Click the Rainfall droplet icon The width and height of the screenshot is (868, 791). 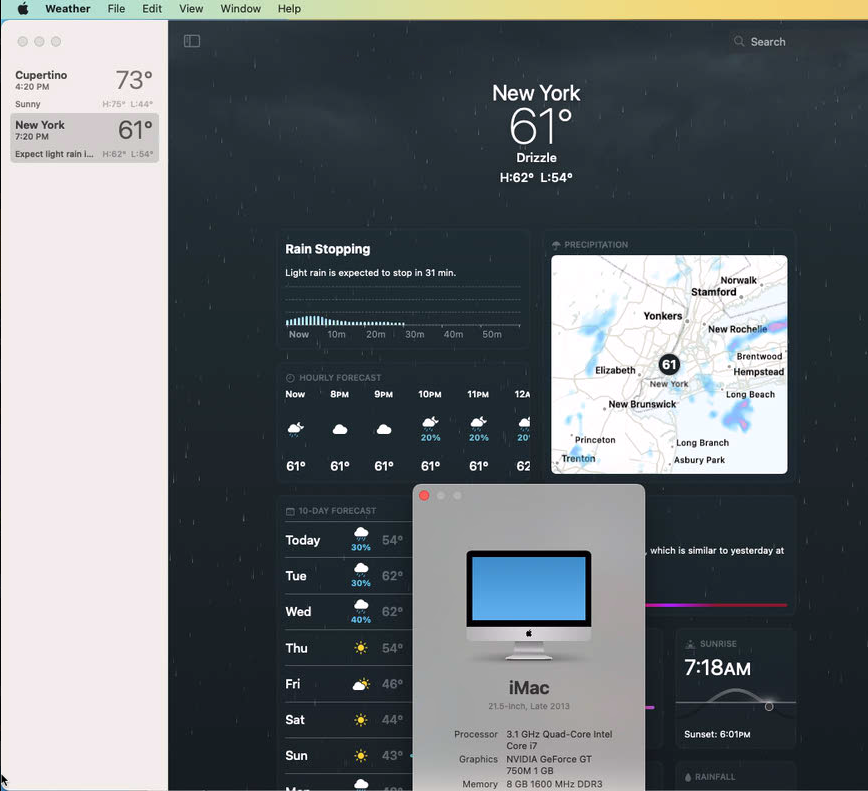pyautogui.click(x=688, y=777)
